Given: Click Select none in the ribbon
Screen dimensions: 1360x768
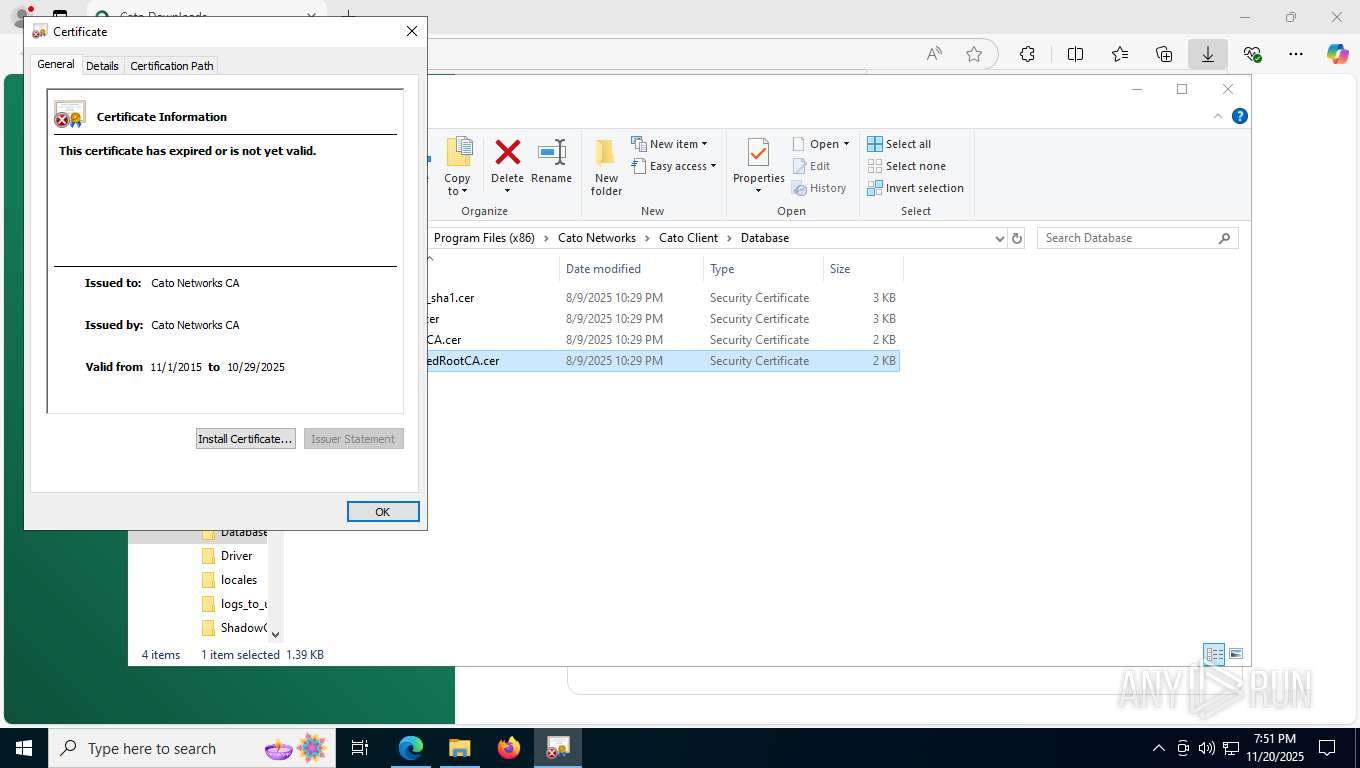Looking at the screenshot, I should tap(906, 166).
